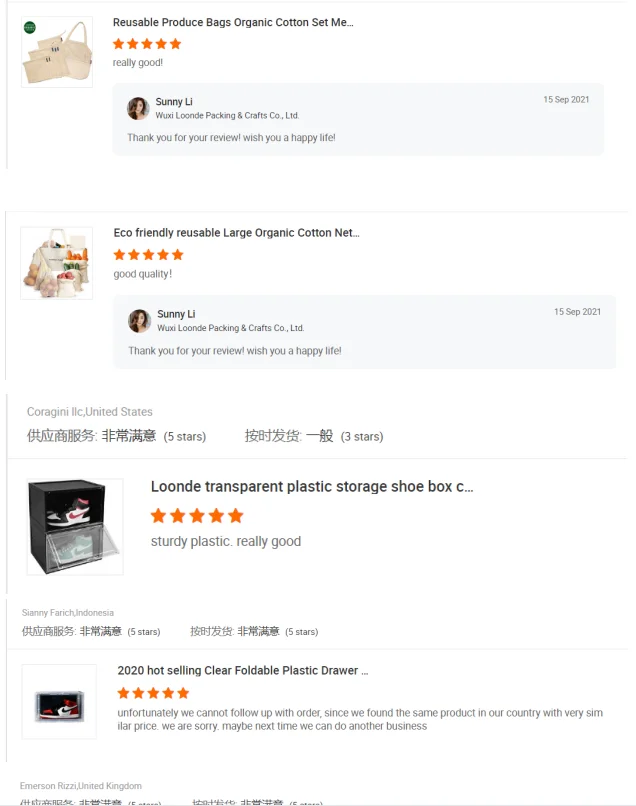Click the star rating under Eco friendly product
The height and width of the screenshot is (806, 636).
149,255
